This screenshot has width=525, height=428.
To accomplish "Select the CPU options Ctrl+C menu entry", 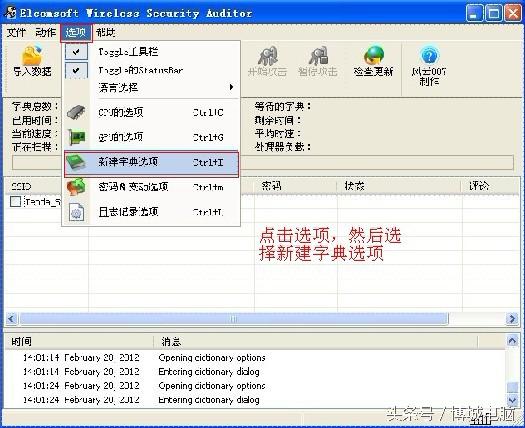I will pos(151,113).
